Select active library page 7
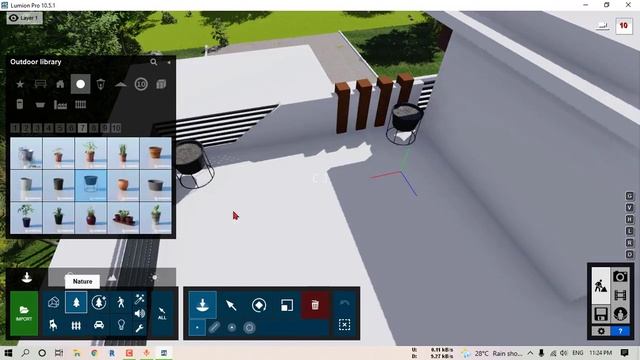 click(82, 128)
